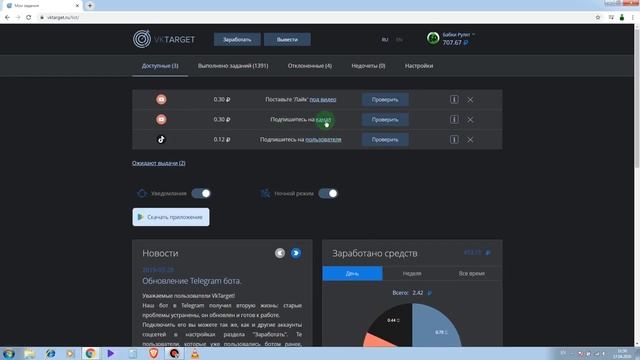The height and width of the screenshot is (360, 640).
Task: Go to next news item arrow
Action: click(296, 253)
